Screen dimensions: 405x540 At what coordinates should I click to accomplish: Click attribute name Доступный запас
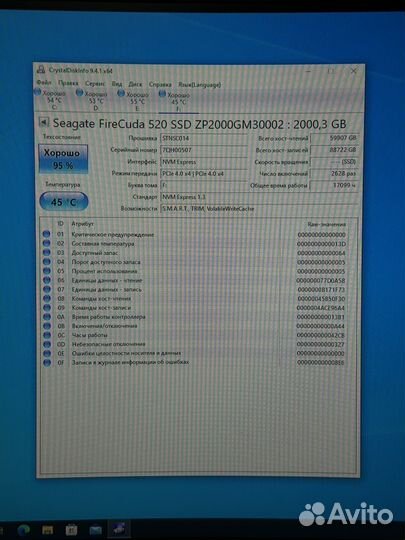[x=94, y=253]
